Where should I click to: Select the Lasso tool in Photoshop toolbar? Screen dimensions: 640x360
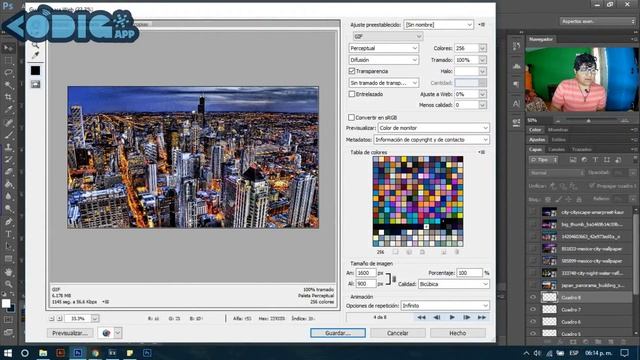(8, 73)
